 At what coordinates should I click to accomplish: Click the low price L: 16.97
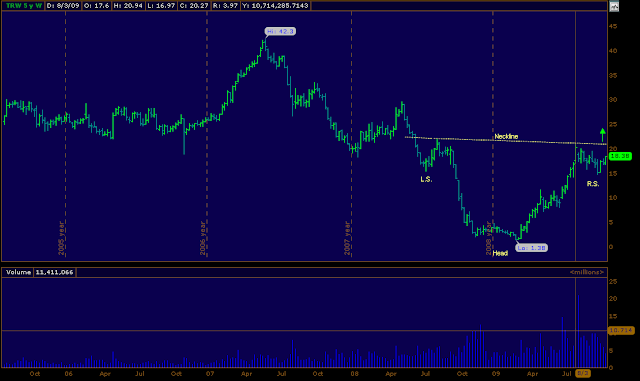pos(162,6)
